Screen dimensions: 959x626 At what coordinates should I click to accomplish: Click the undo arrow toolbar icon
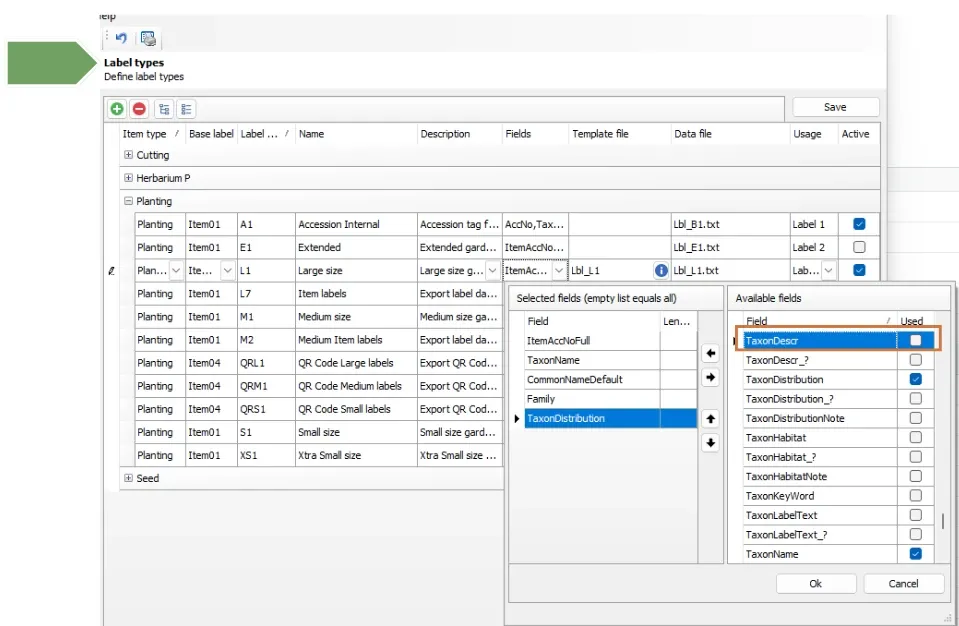click(121, 38)
